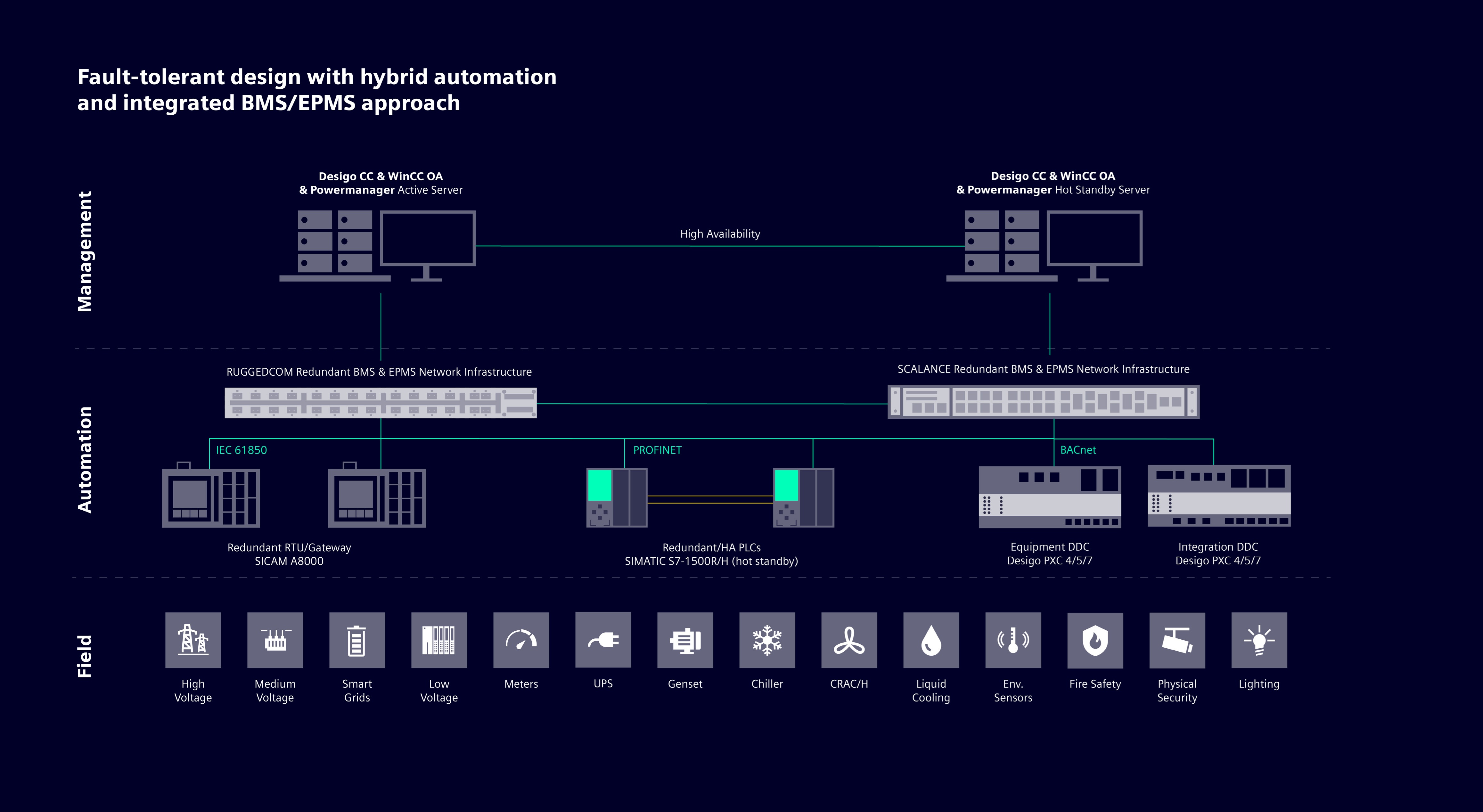Click the Env. Sensors thermometer icon

(1013, 640)
